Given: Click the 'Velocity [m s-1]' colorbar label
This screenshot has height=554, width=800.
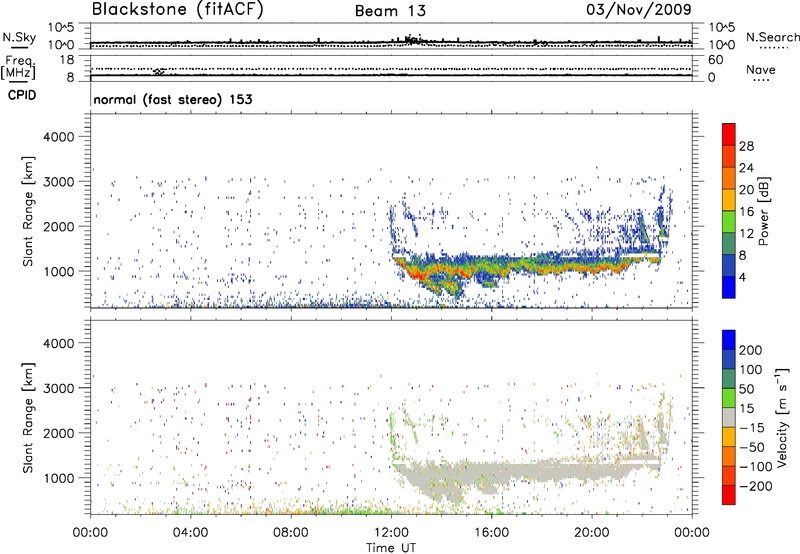Looking at the screenshot, I should click(x=781, y=417).
